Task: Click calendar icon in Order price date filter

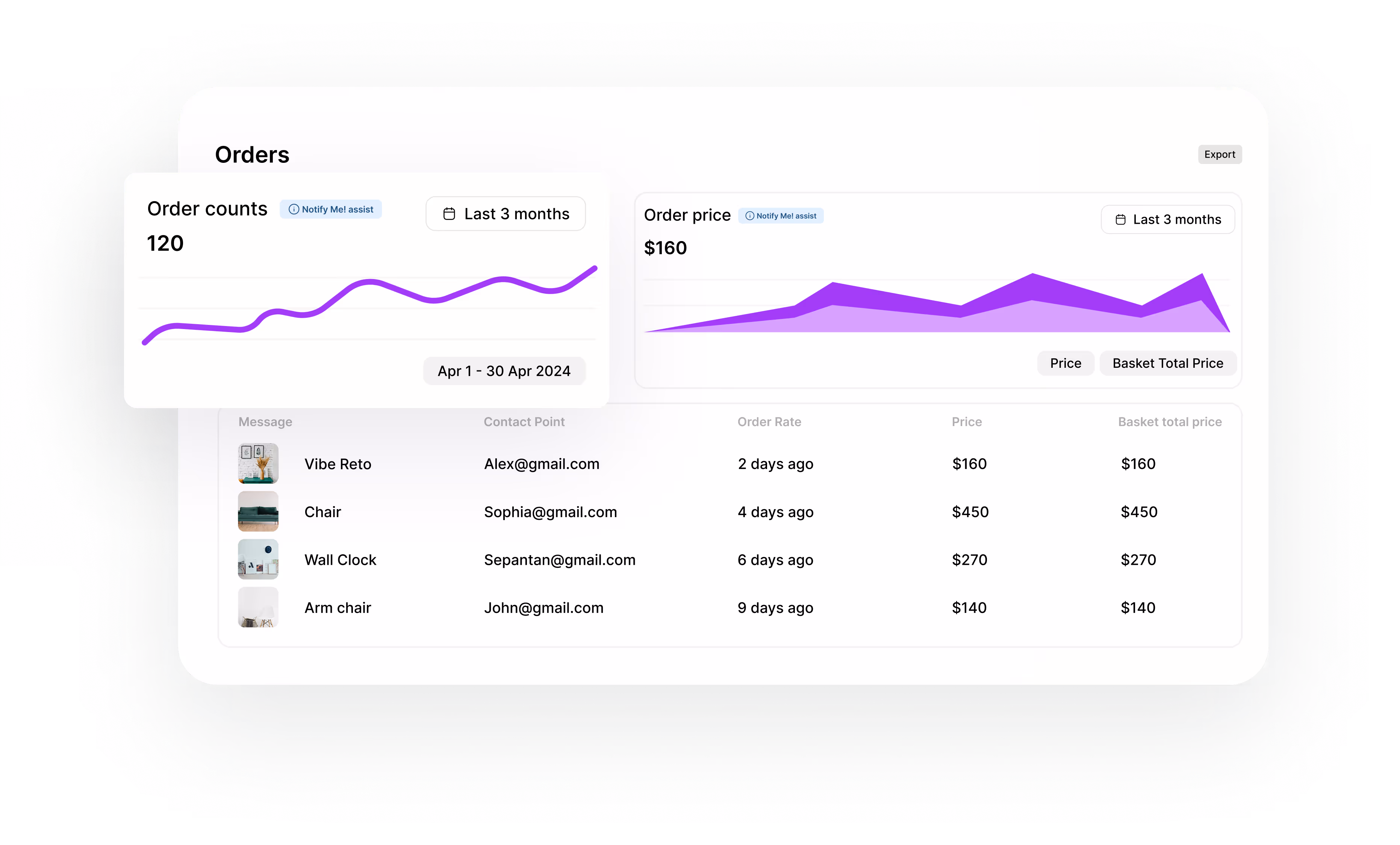Action: [x=1120, y=220]
